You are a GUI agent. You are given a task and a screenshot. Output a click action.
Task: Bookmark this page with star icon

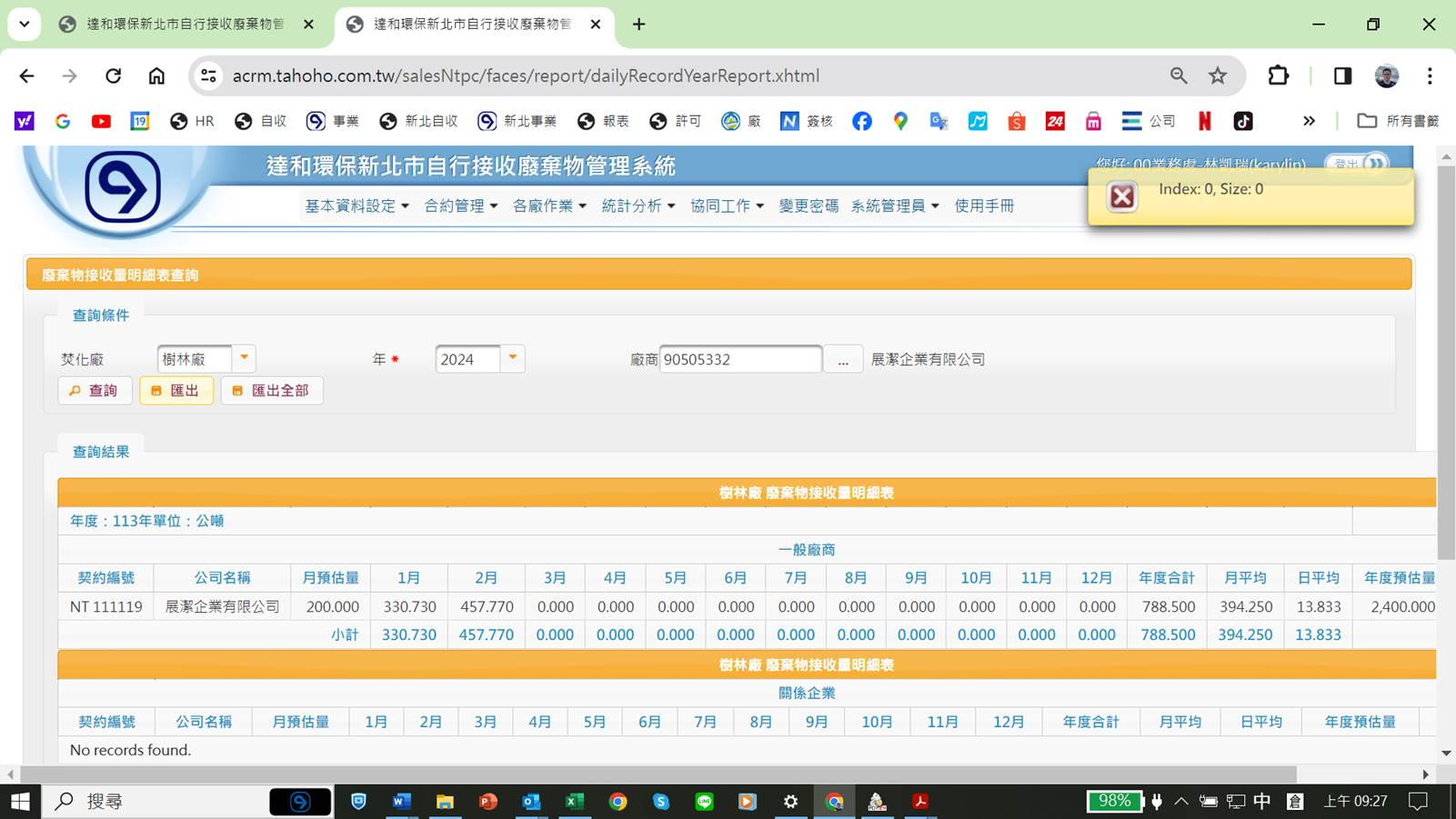click(1218, 75)
